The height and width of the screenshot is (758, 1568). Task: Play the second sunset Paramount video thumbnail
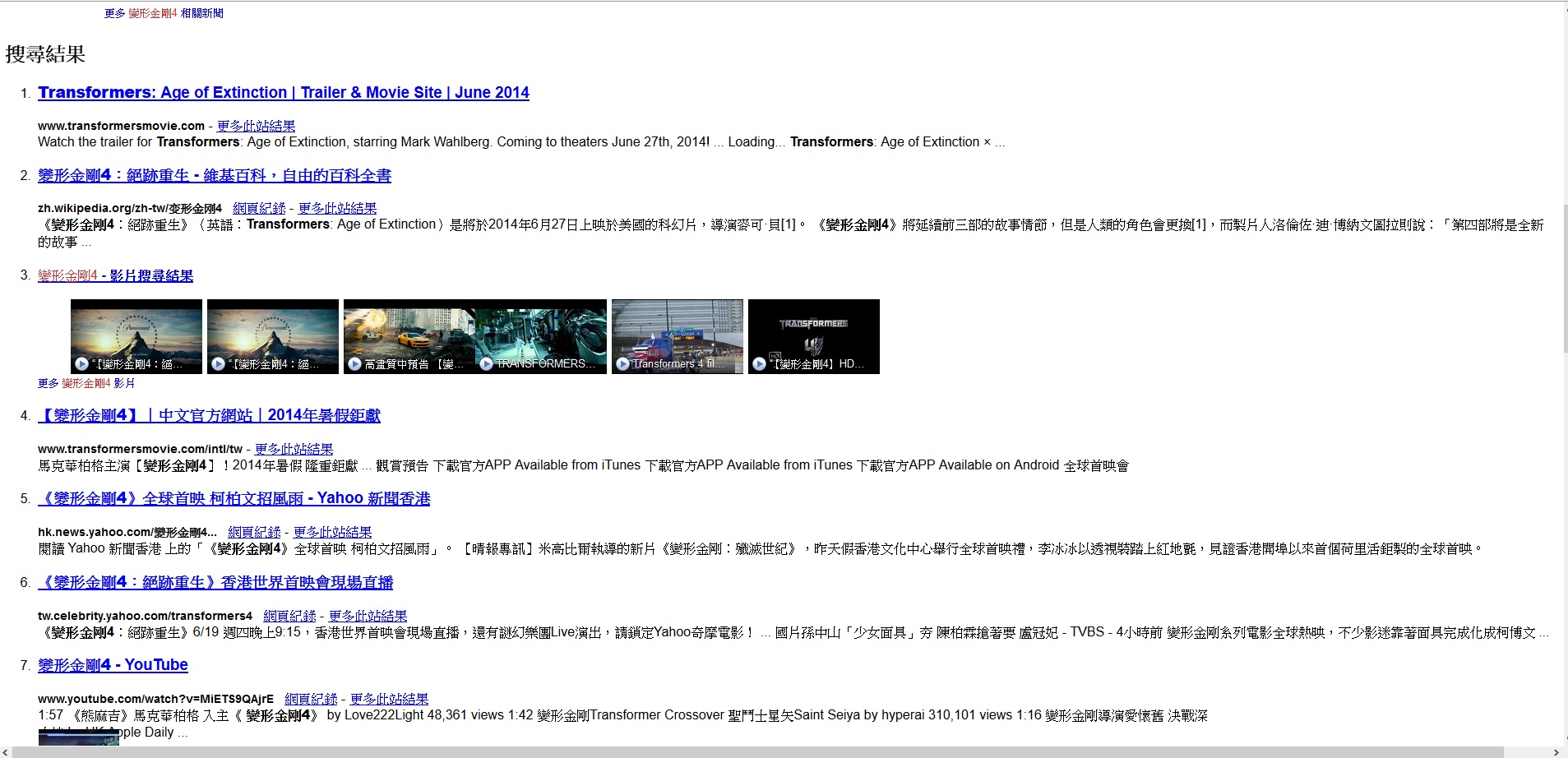tap(273, 336)
